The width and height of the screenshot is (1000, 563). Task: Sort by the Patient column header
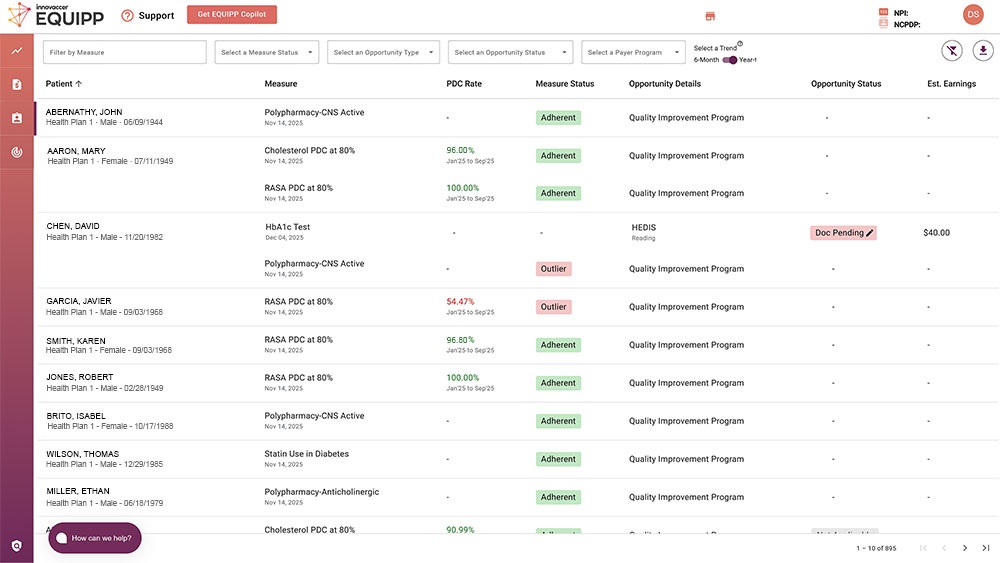click(x=64, y=84)
